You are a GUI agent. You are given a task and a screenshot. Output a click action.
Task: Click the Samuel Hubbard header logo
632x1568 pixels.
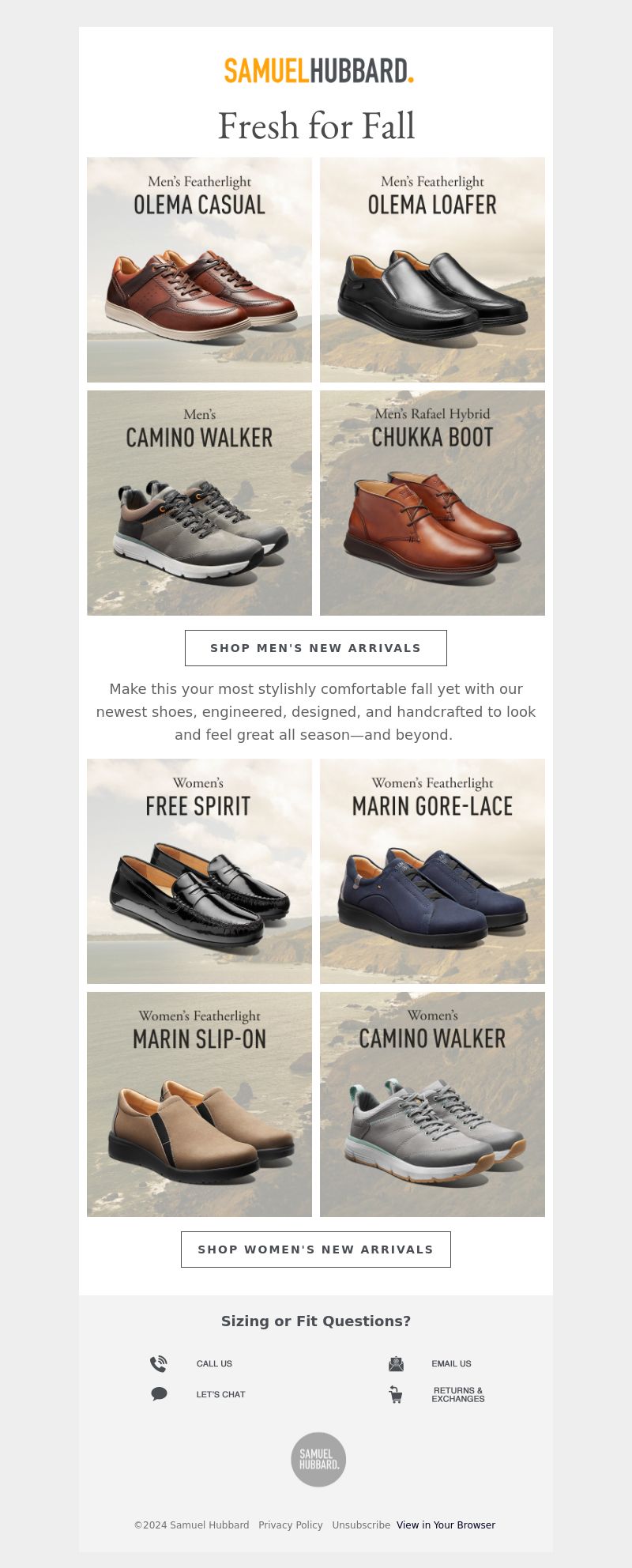tap(319, 70)
